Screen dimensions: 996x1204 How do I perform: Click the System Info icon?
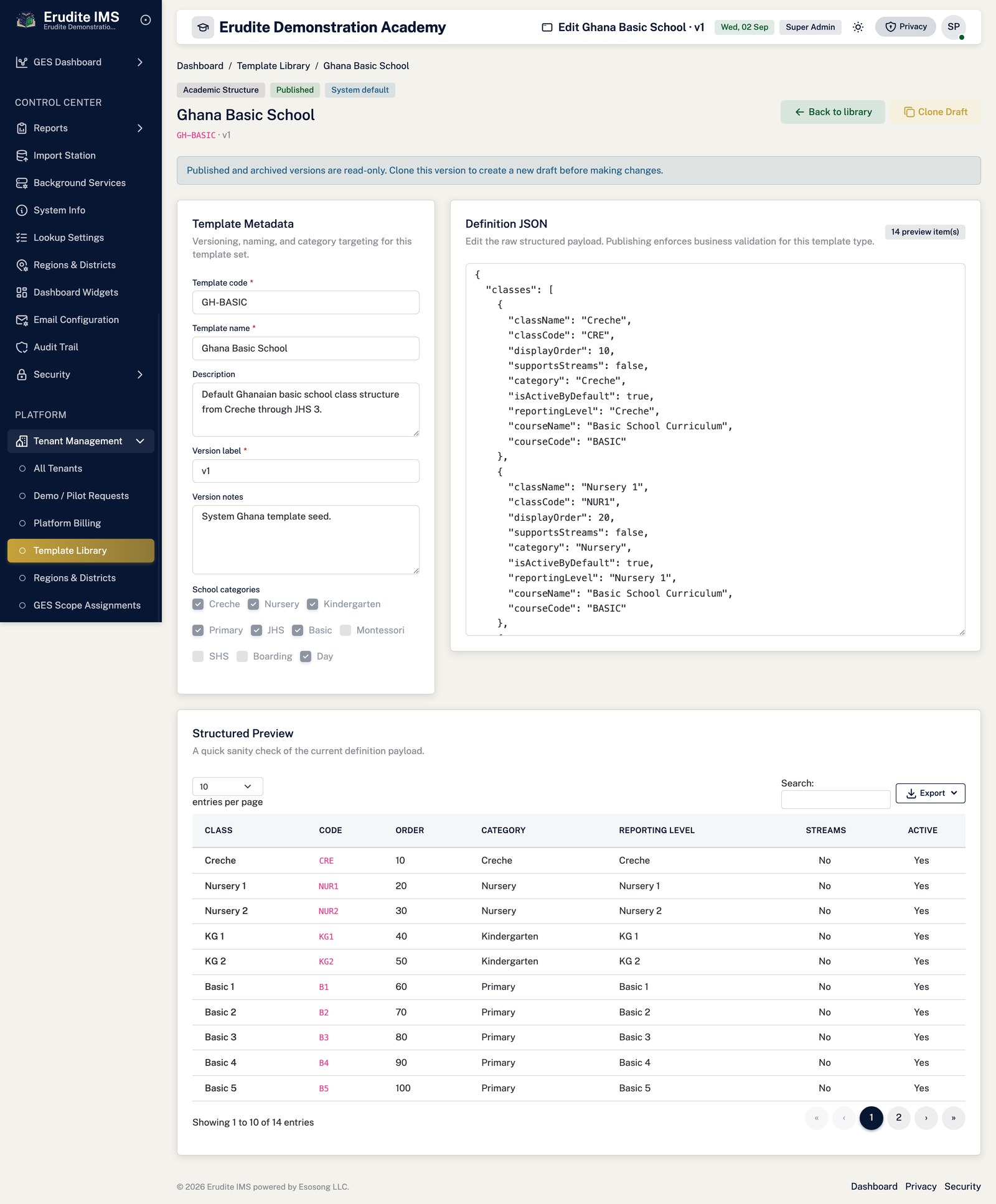pyautogui.click(x=22, y=210)
